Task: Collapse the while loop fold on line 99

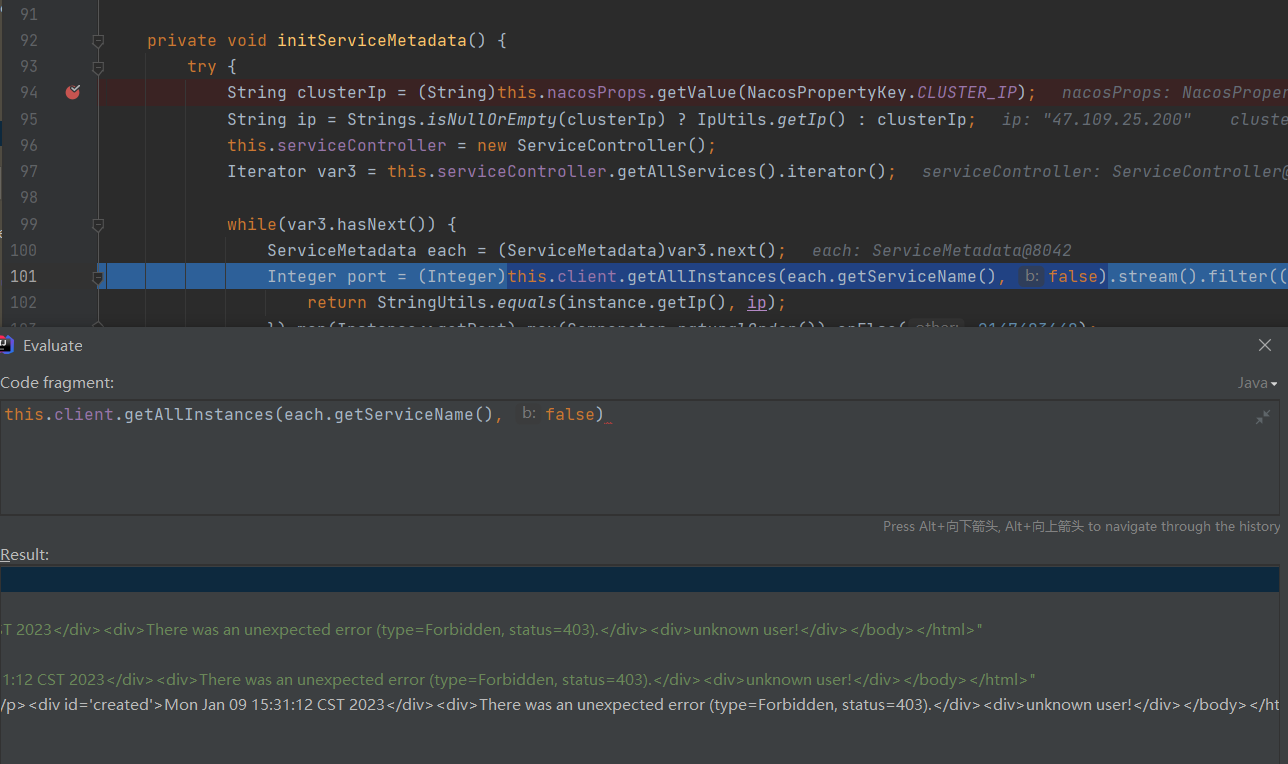Action: [98, 224]
